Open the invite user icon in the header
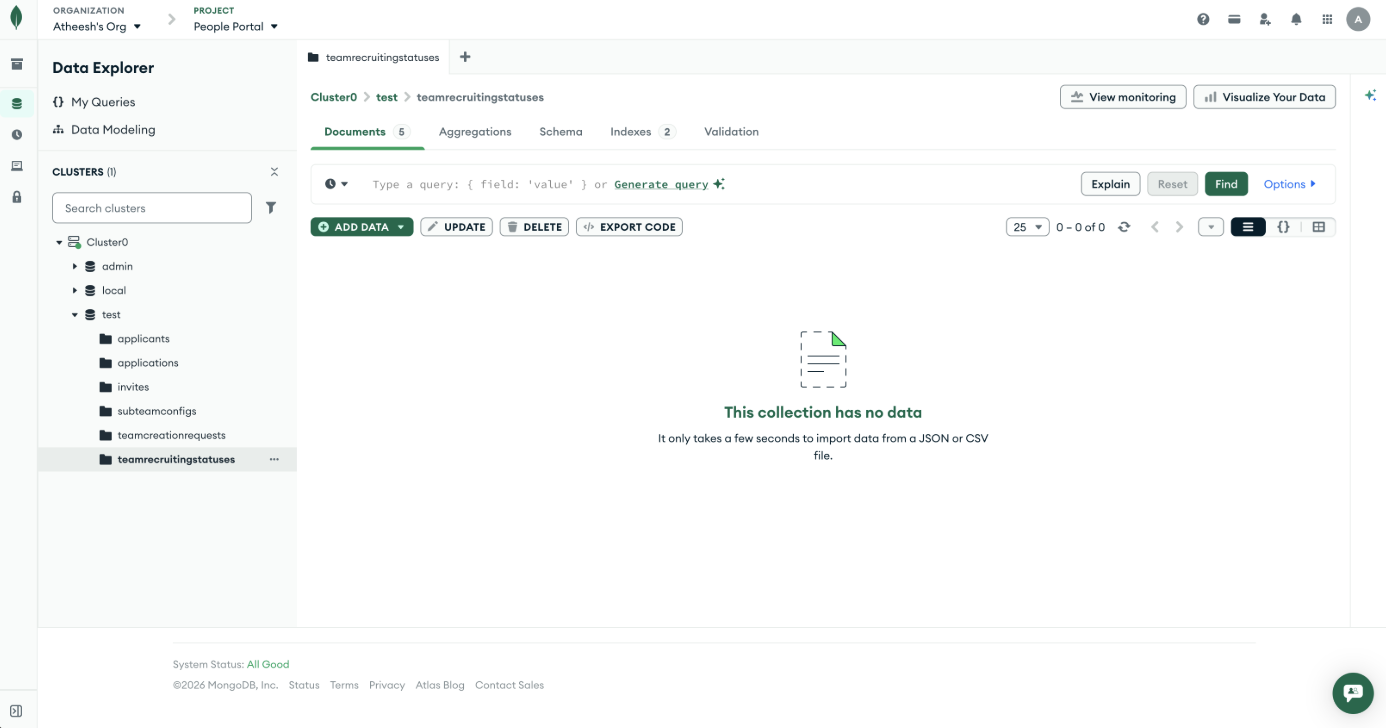Screen dimensions: 1386x728 [1264, 18]
